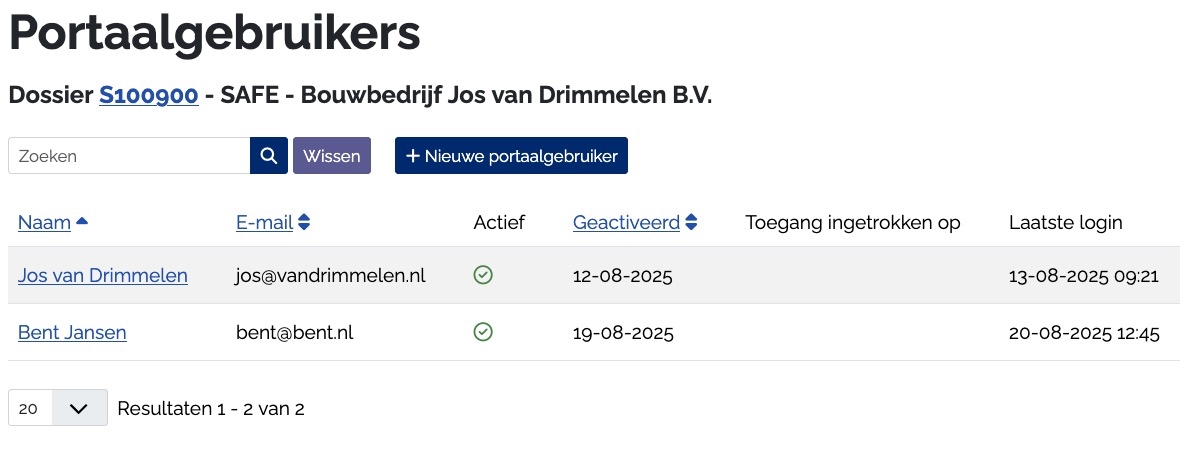Open the page size dropdown showing 20
This screenshot has height=451, width=1180.
(58, 408)
